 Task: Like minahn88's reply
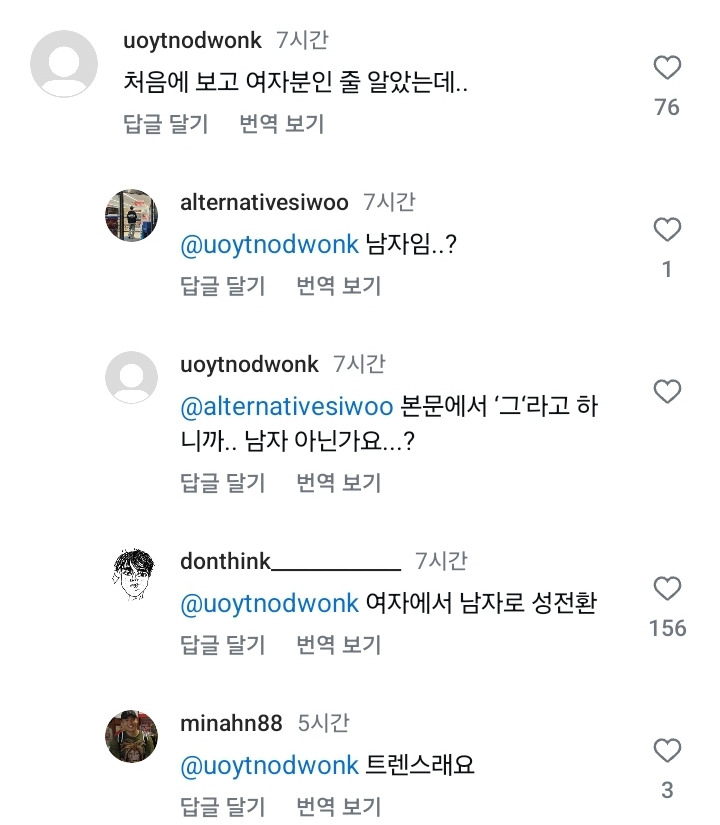click(667, 751)
